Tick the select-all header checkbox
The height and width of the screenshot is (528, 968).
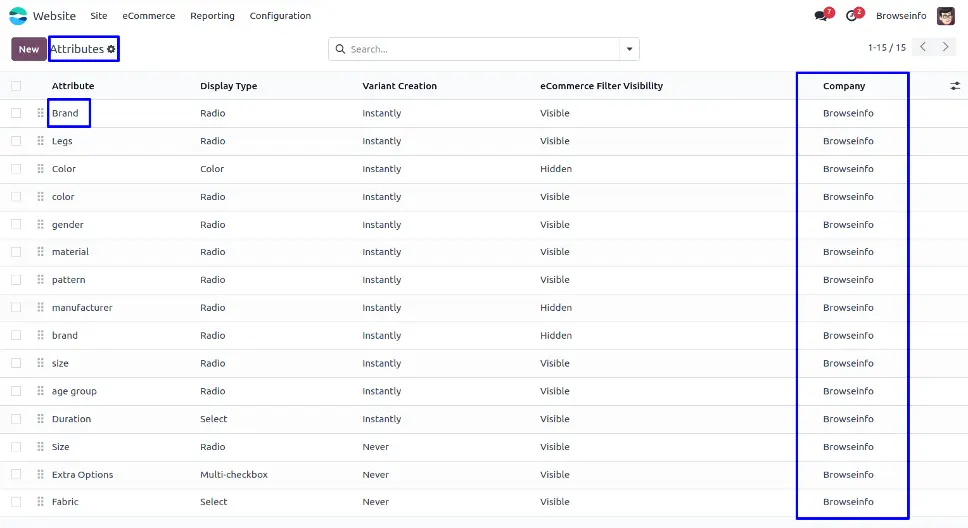(x=16, y=86)
